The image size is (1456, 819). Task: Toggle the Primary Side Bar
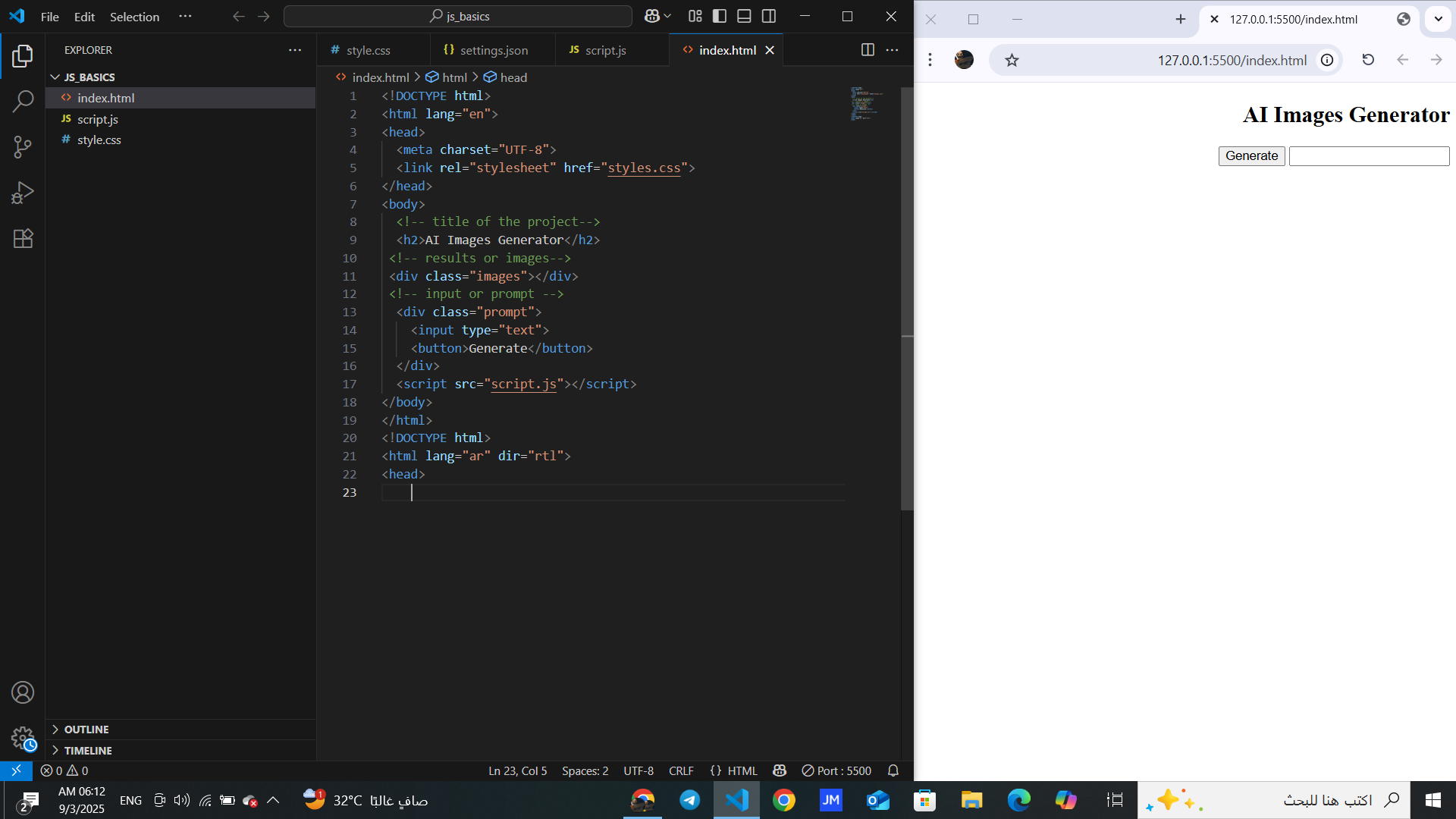[x=720, y=16]
